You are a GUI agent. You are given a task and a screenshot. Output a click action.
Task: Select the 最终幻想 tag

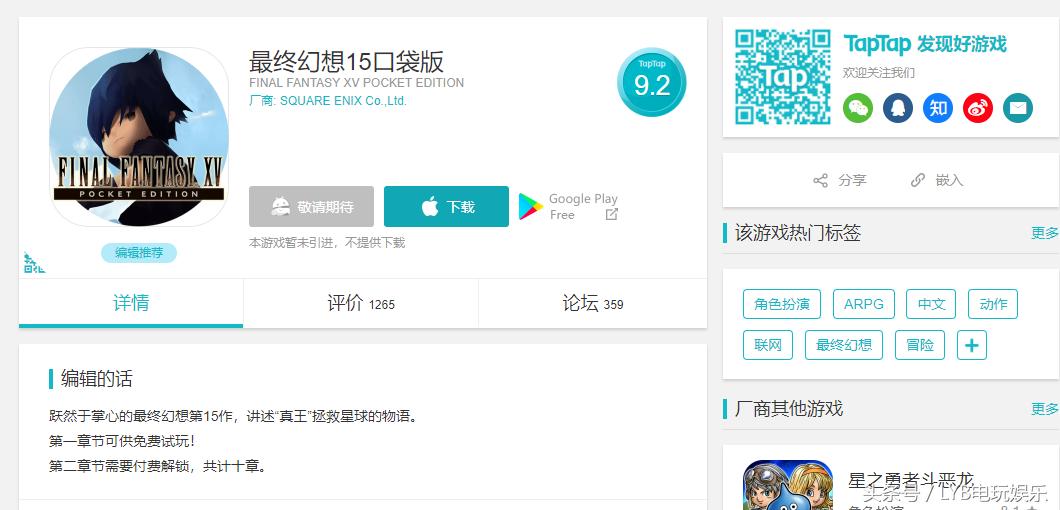coord(844,345)
